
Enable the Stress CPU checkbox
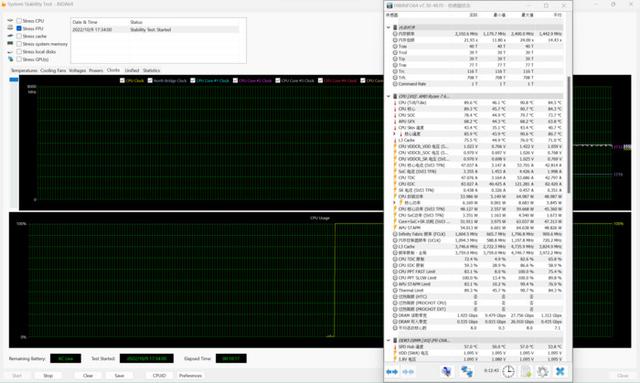19,20
